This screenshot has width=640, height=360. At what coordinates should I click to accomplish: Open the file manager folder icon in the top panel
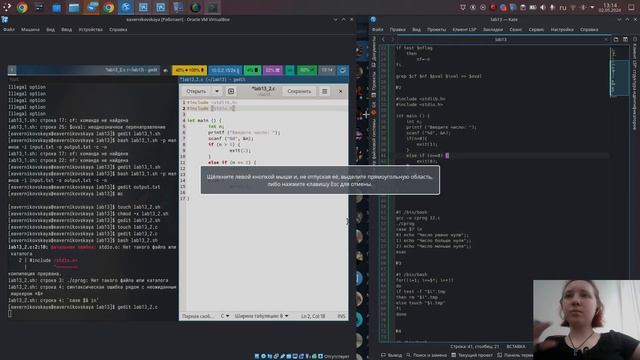[x=74, y=7]
